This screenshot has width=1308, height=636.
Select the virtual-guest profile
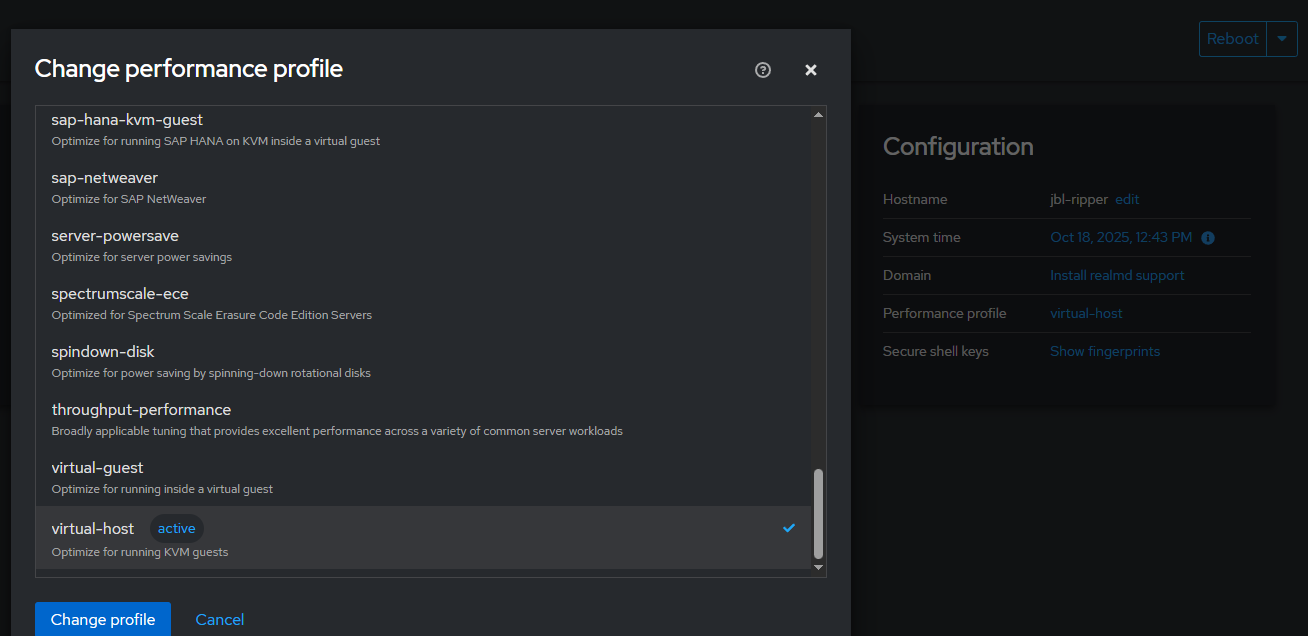tap(98, 477)
